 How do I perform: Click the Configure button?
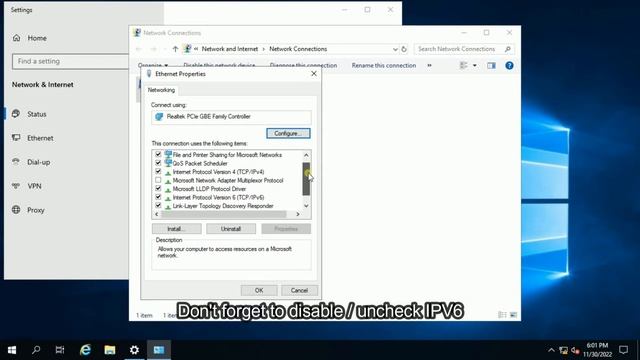[x=288, y=133]
